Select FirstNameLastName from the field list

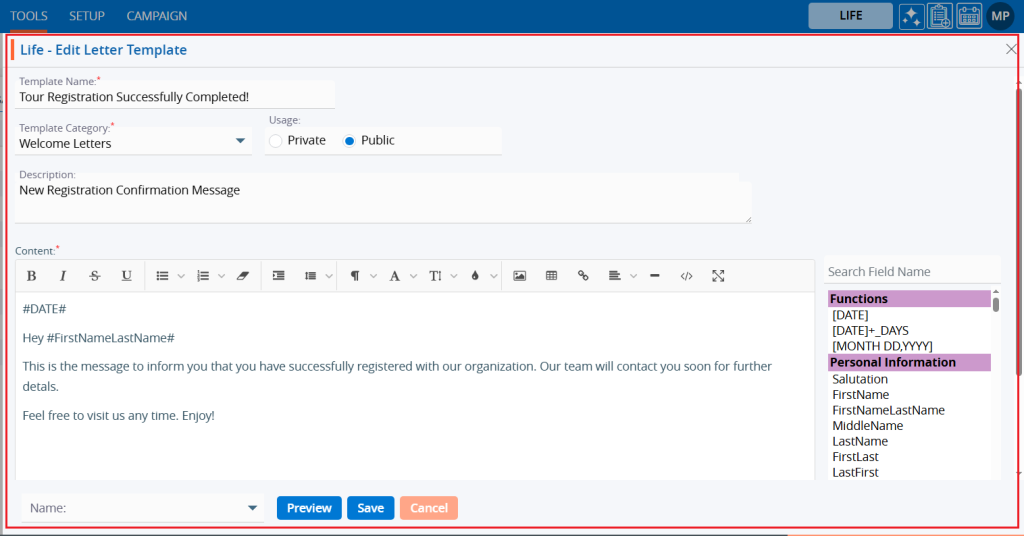888,410
